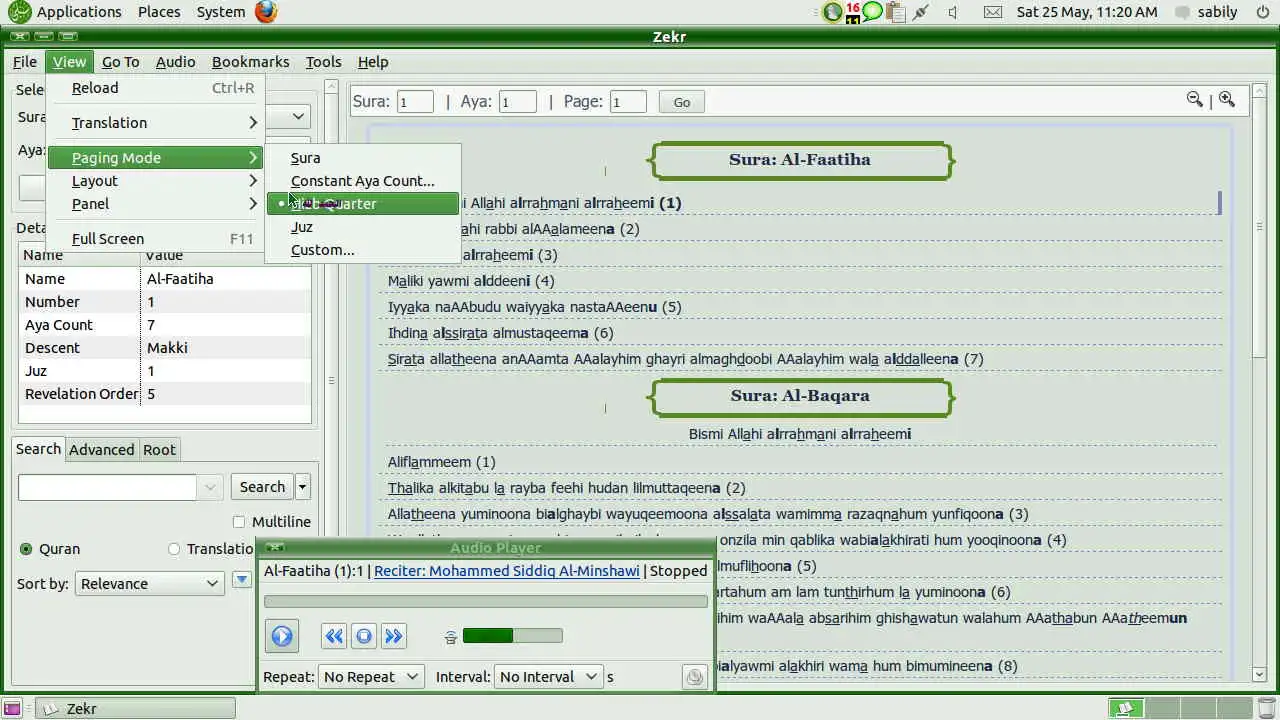Open the File menu
1280x720 pixels.
point(25,62)
